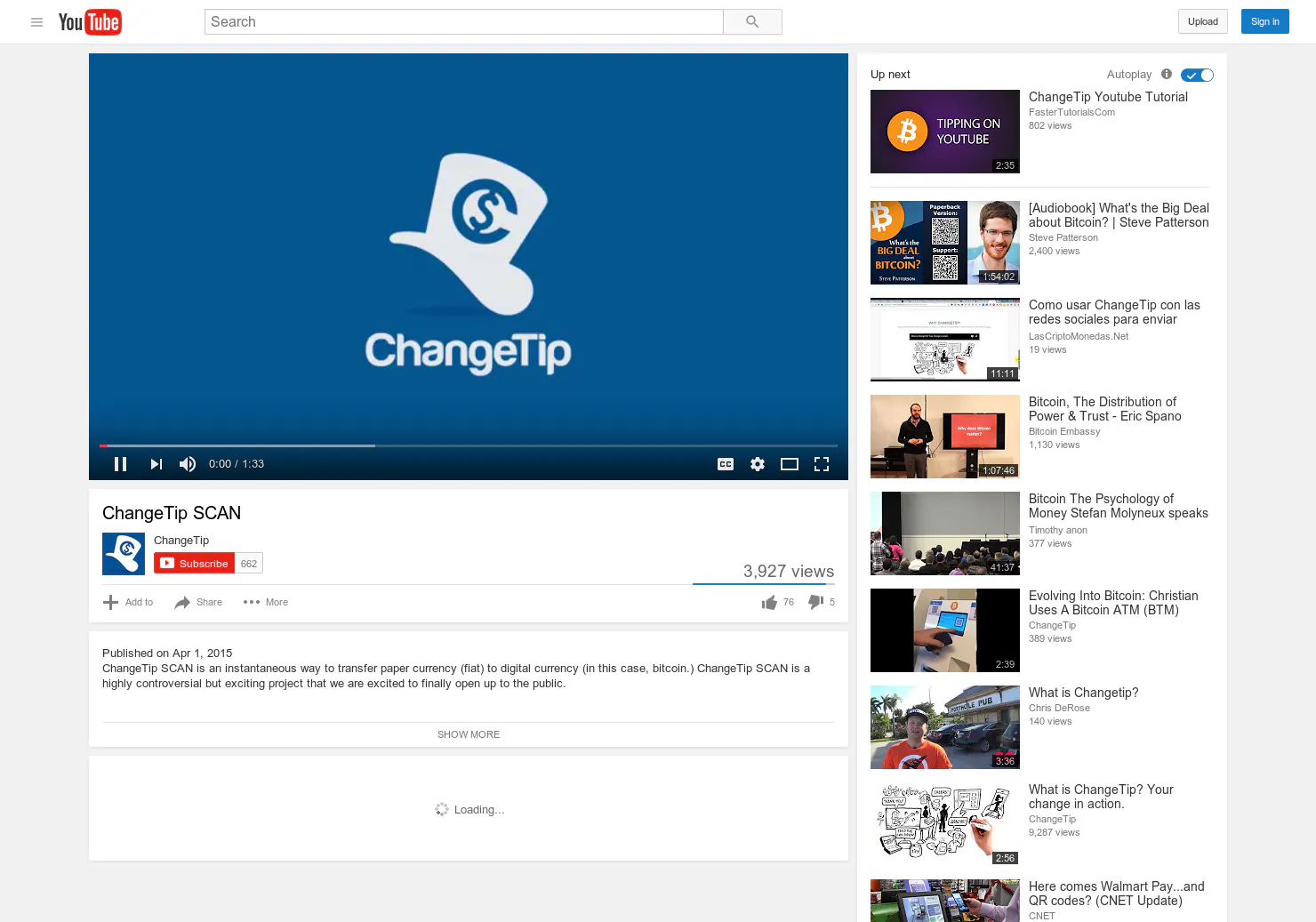
Task: Expand the description with SHOW MORE
Action: pyautogui.click(x=469, y=734)
